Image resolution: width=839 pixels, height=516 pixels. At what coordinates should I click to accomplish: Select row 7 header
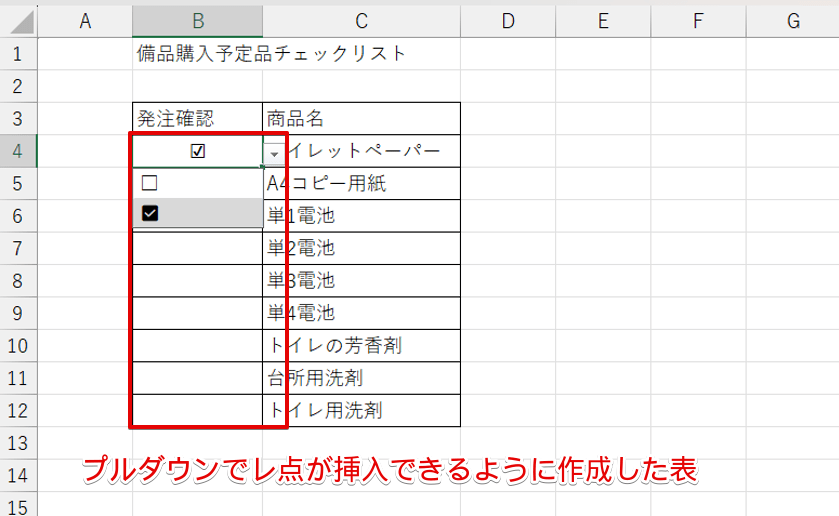[x=18, y=248]
